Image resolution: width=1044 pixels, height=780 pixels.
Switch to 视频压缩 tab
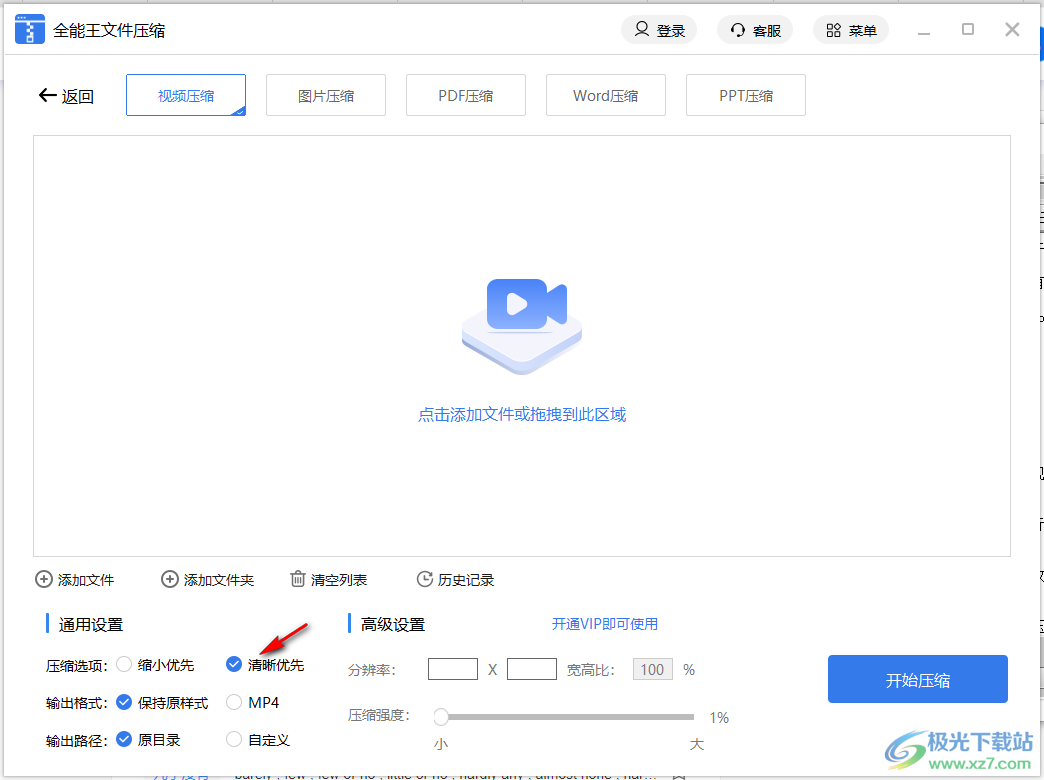click(186, 95)
